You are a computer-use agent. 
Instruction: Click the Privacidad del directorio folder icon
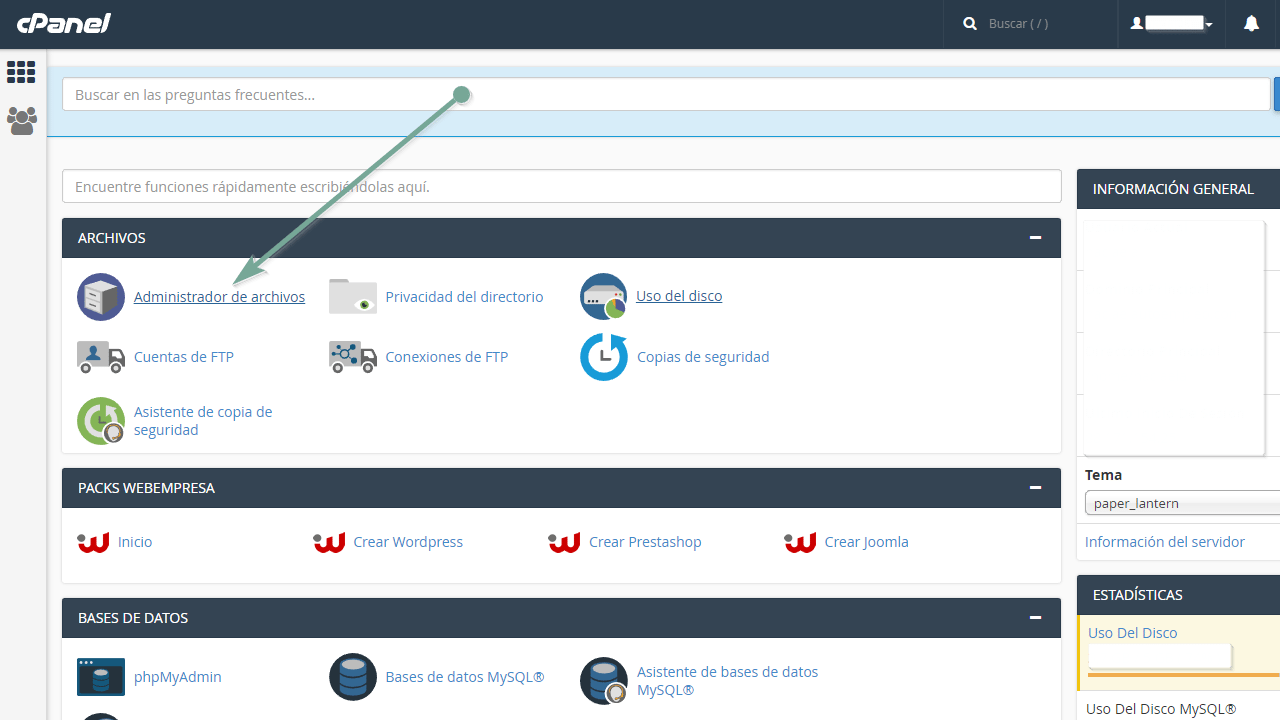[353, 297]
